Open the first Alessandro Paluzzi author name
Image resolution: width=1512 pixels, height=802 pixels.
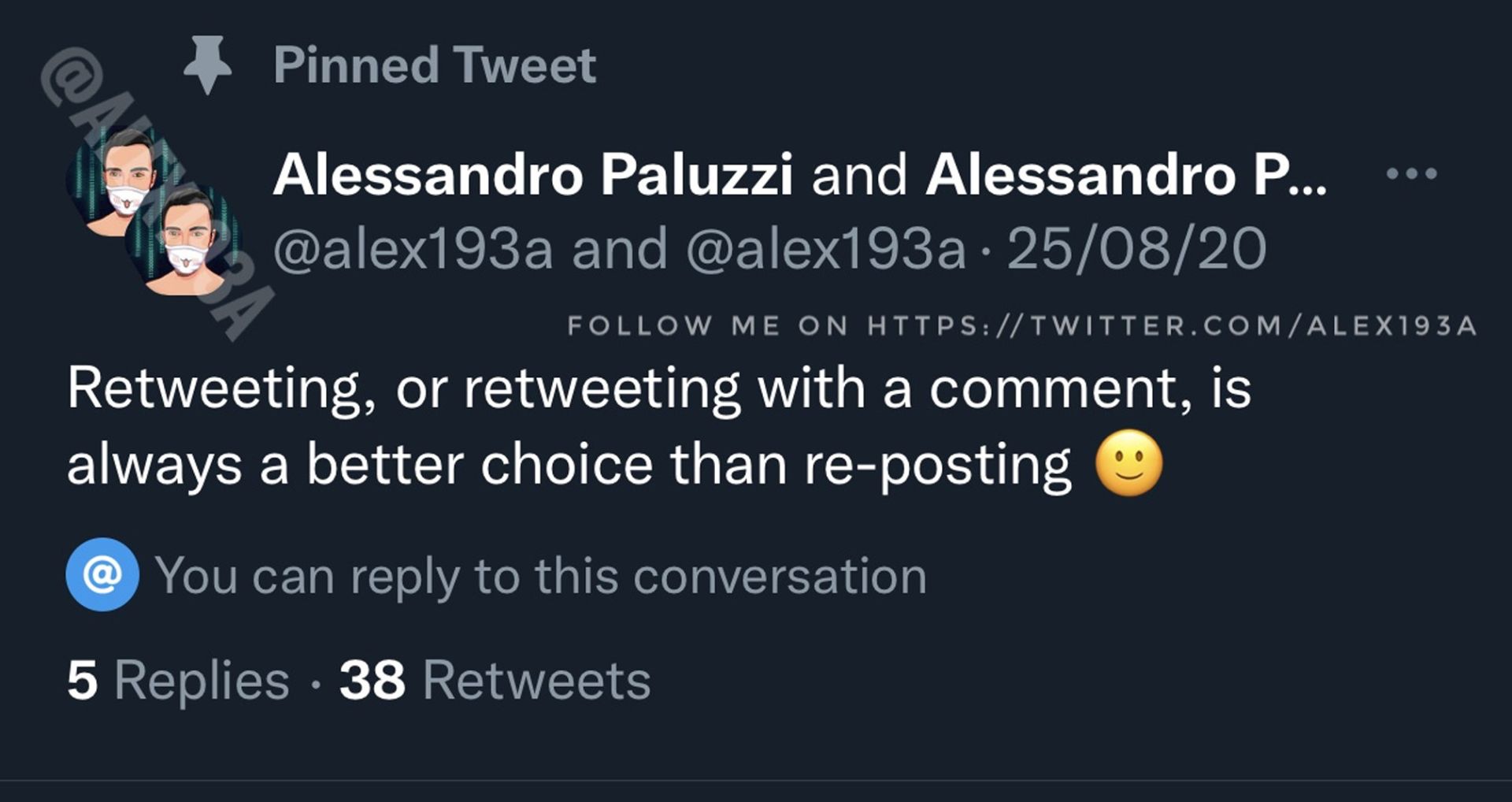tap(532, 174)
